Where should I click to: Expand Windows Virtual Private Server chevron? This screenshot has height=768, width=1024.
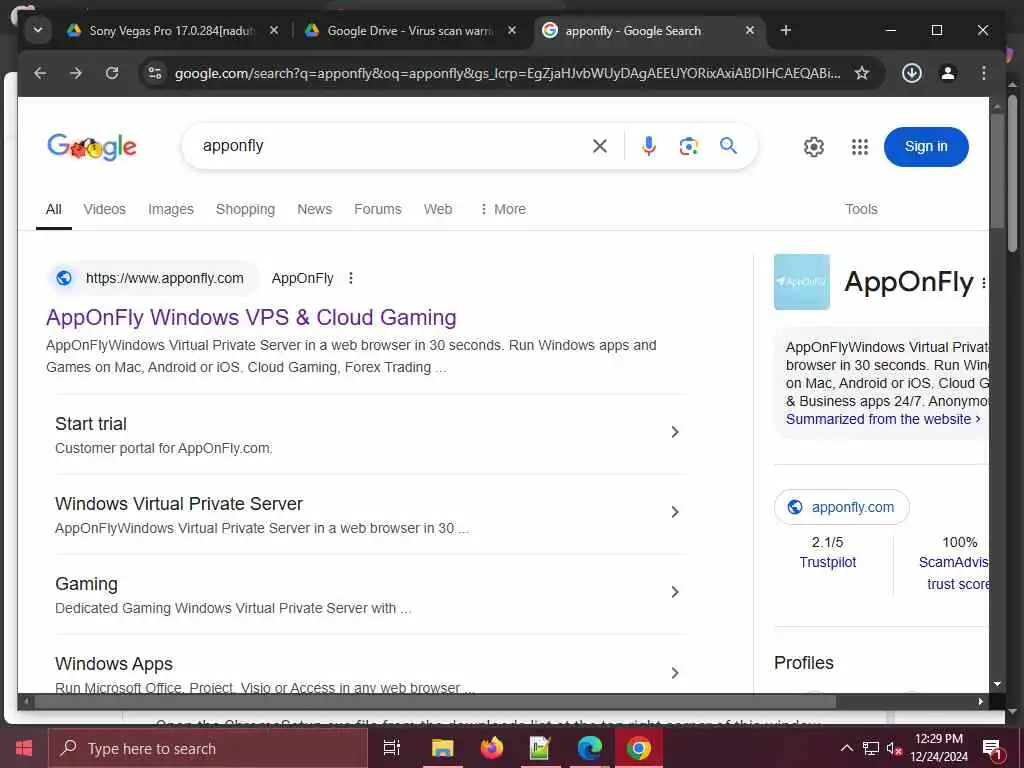pyautogui.click(x=675, y=512)
